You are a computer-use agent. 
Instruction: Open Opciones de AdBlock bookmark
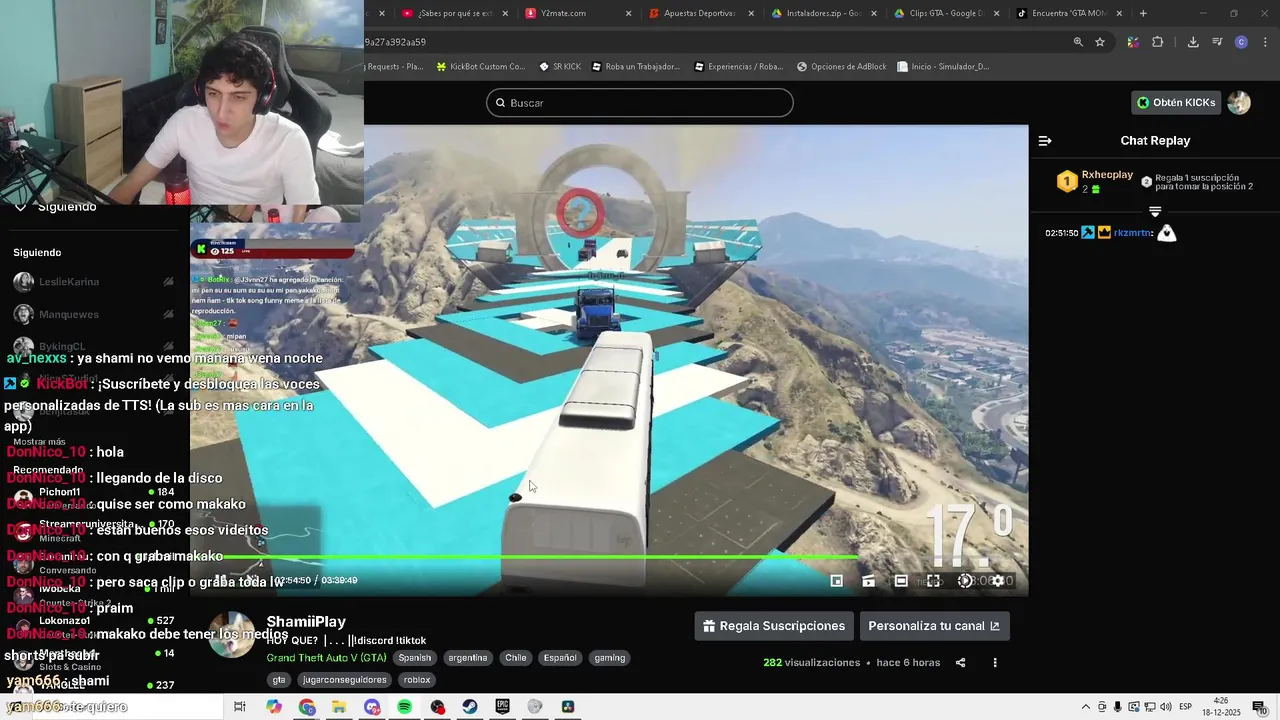click(x=841, y=67)
